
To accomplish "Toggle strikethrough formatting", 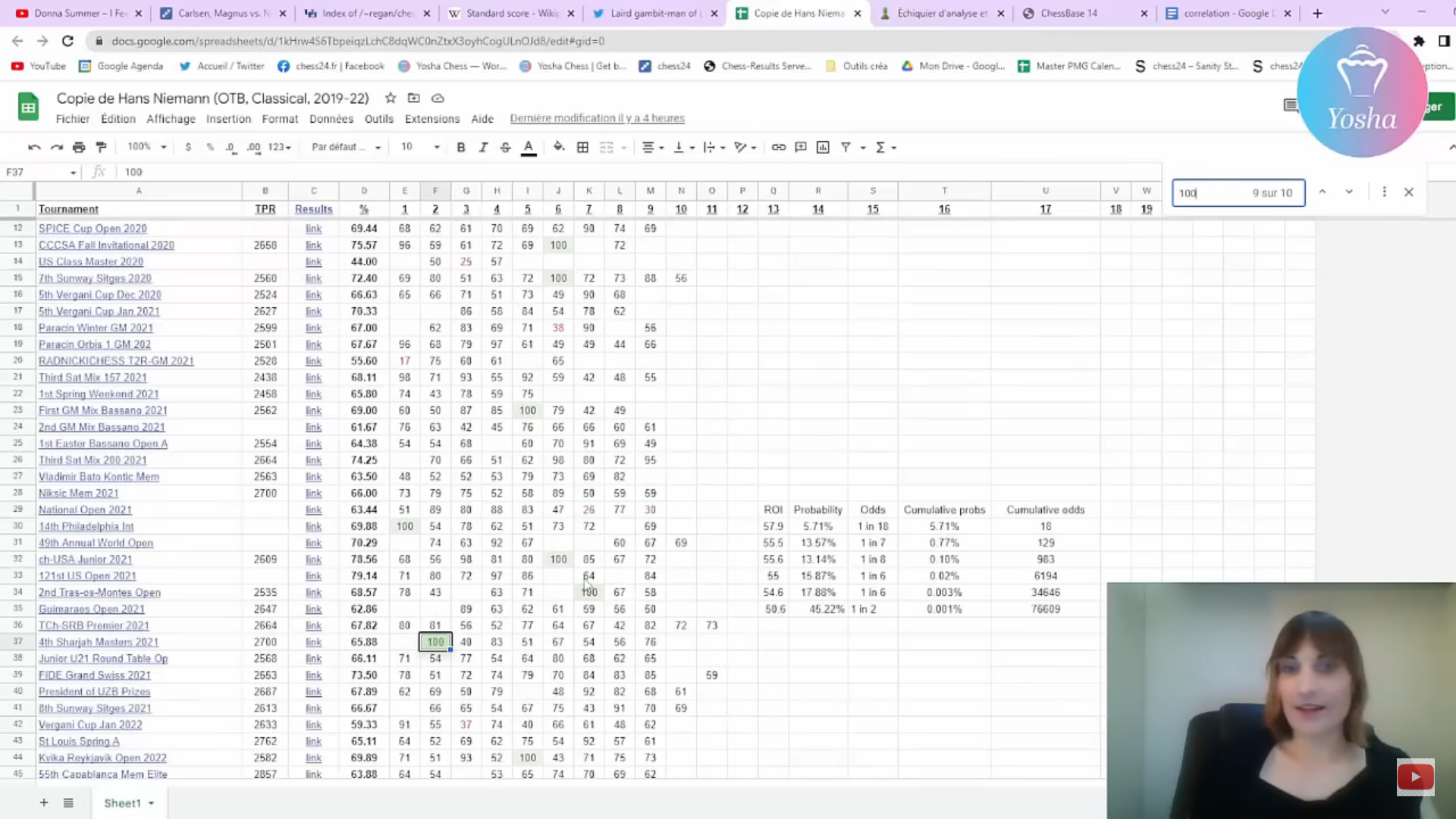I will (505, 147).
